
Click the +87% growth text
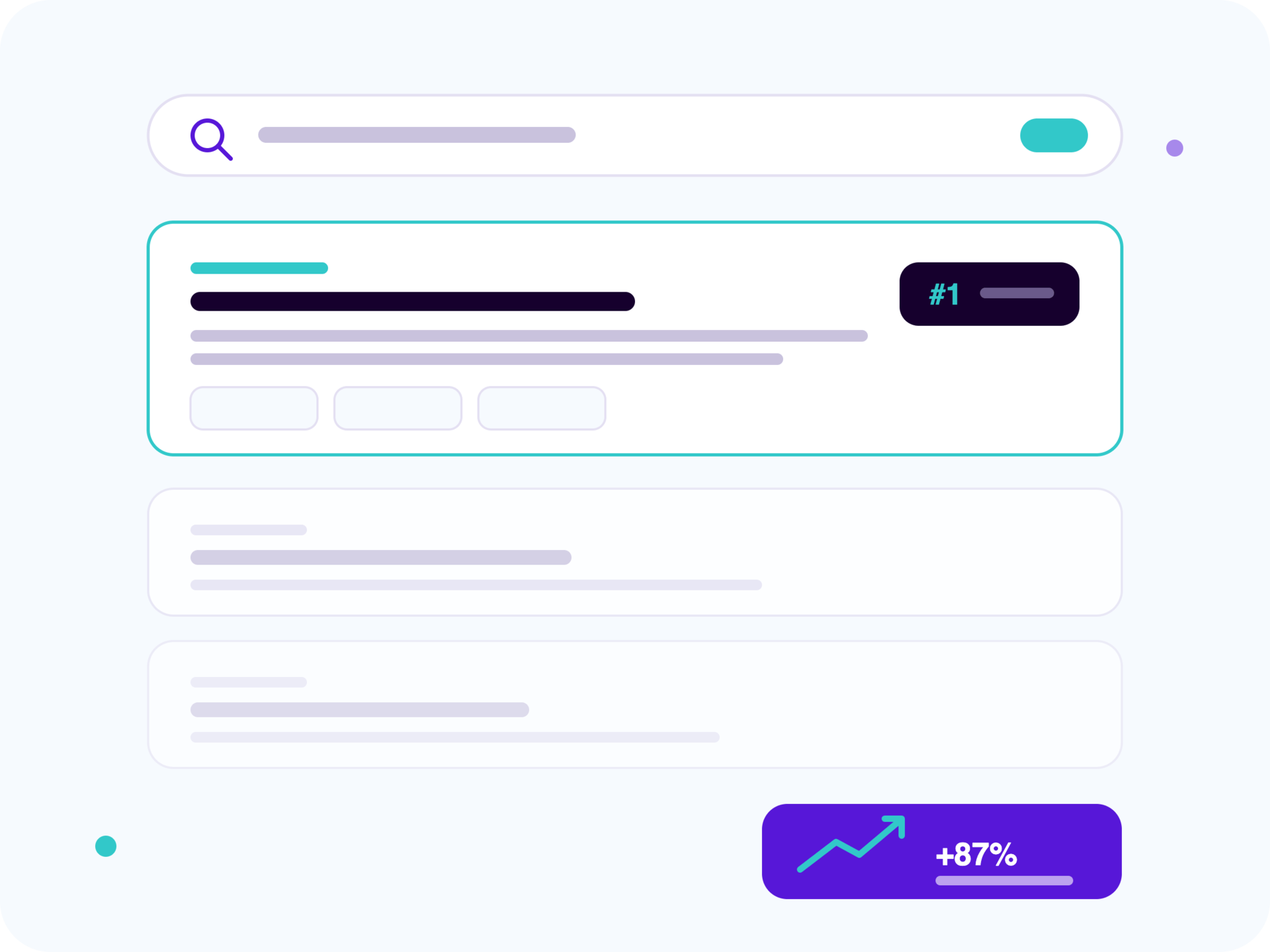coord(976,855)
